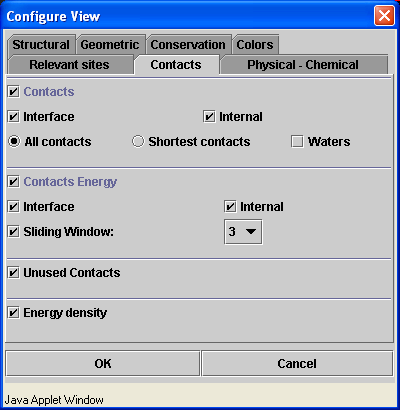Select the Contacts tab
Screen dimensions: 400x410
(176, 65)
